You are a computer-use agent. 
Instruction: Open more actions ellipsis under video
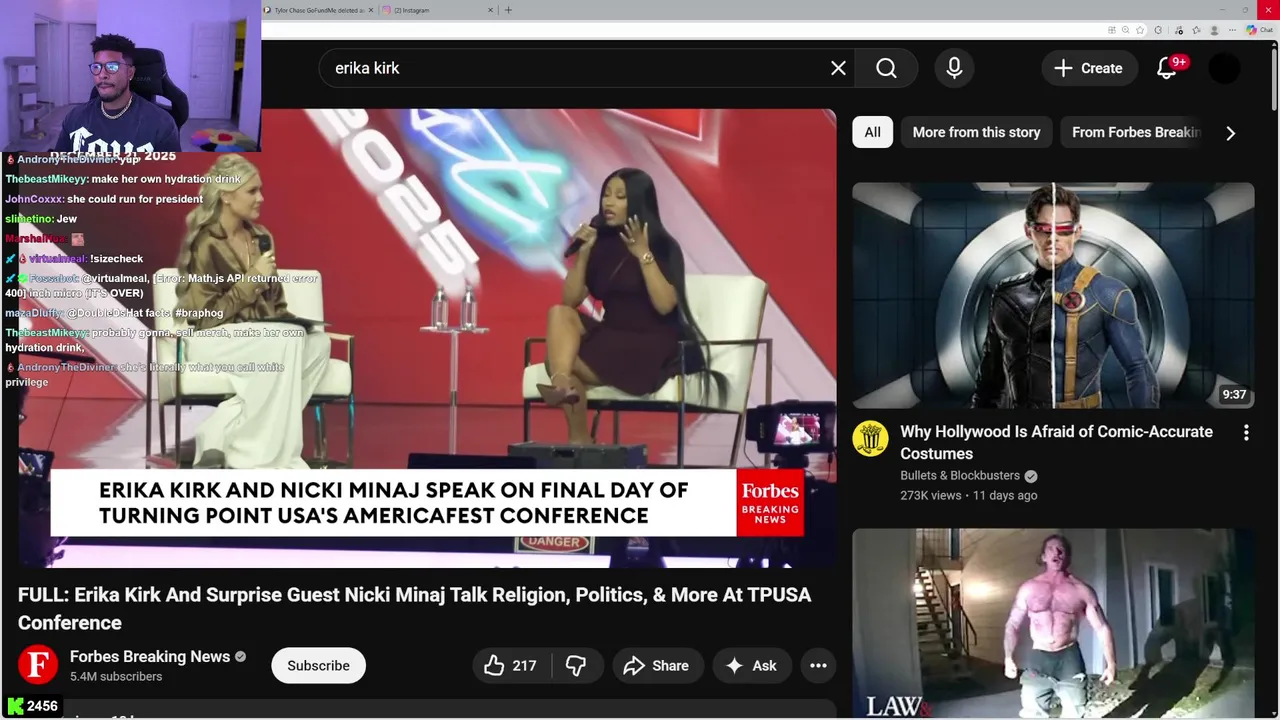pyautogui.click(x=818, y=666)
